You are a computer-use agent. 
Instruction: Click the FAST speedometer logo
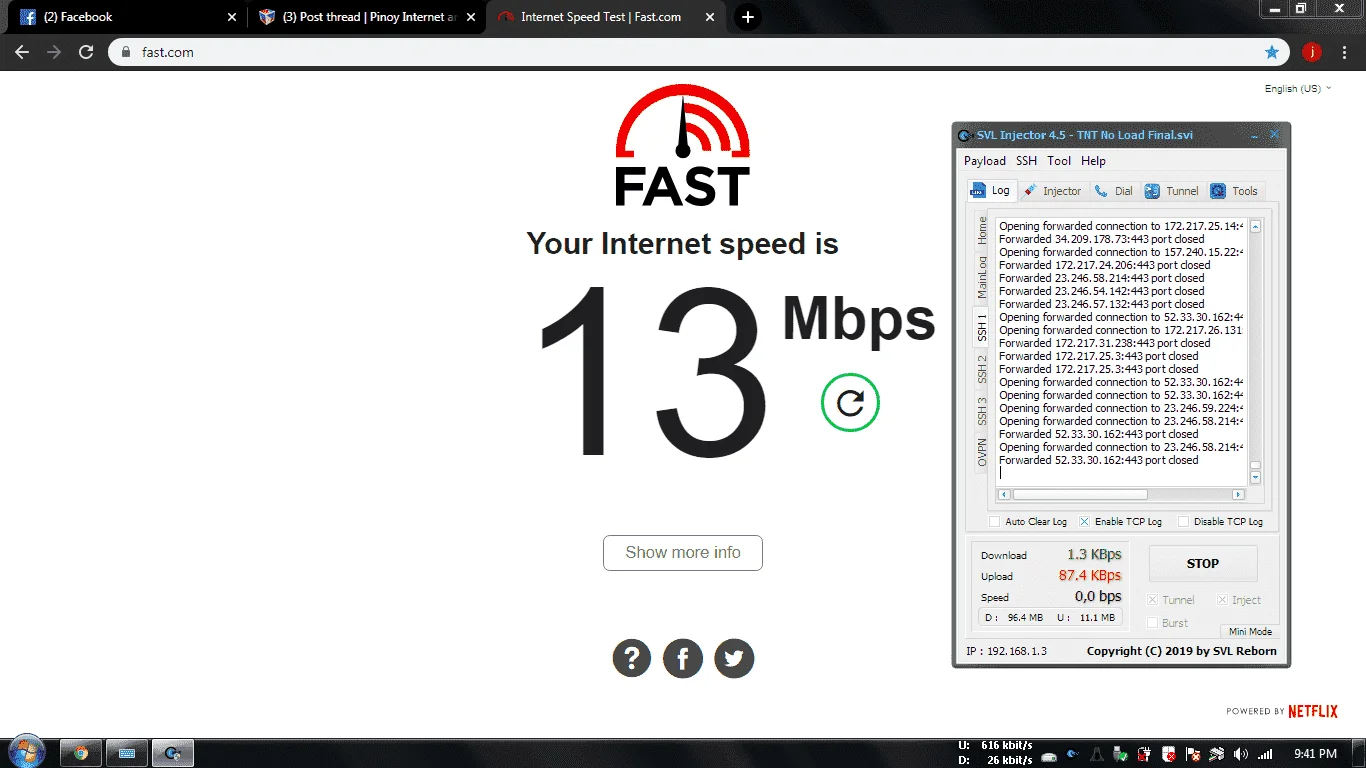(x=683, y=145)
